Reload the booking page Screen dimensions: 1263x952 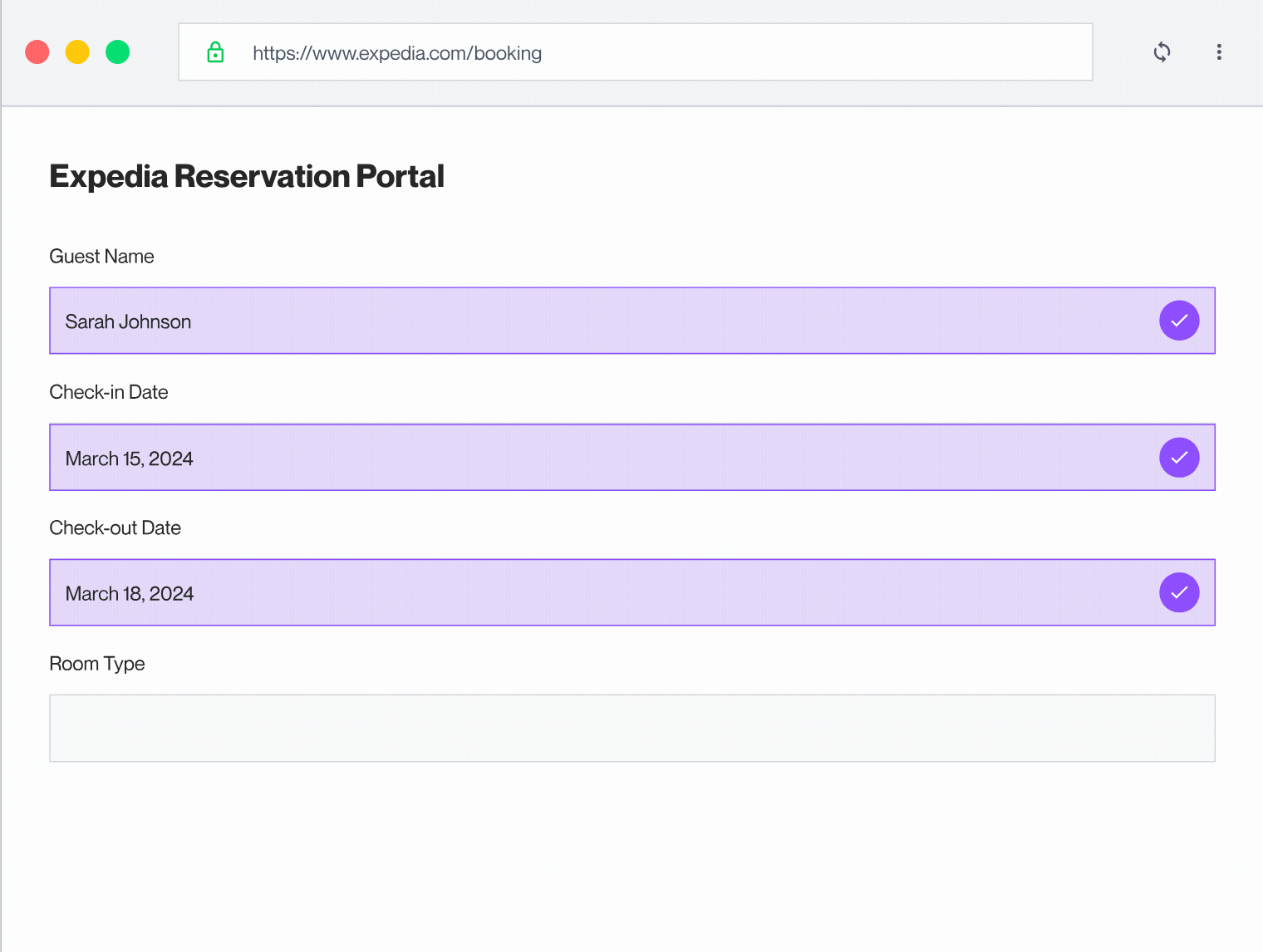click(1162, 52)
